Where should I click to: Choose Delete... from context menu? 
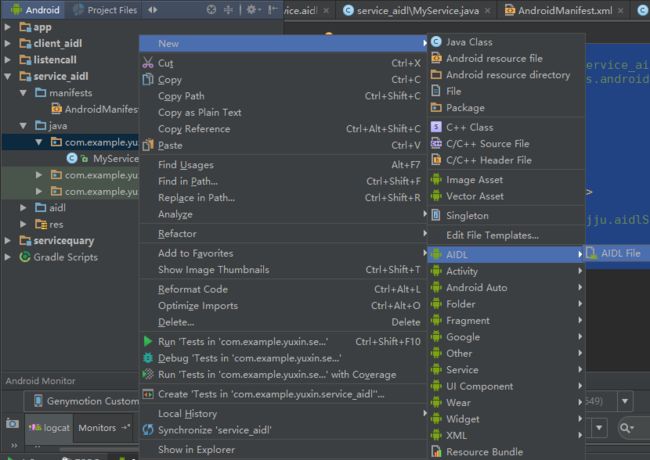[x=283, y=322]
